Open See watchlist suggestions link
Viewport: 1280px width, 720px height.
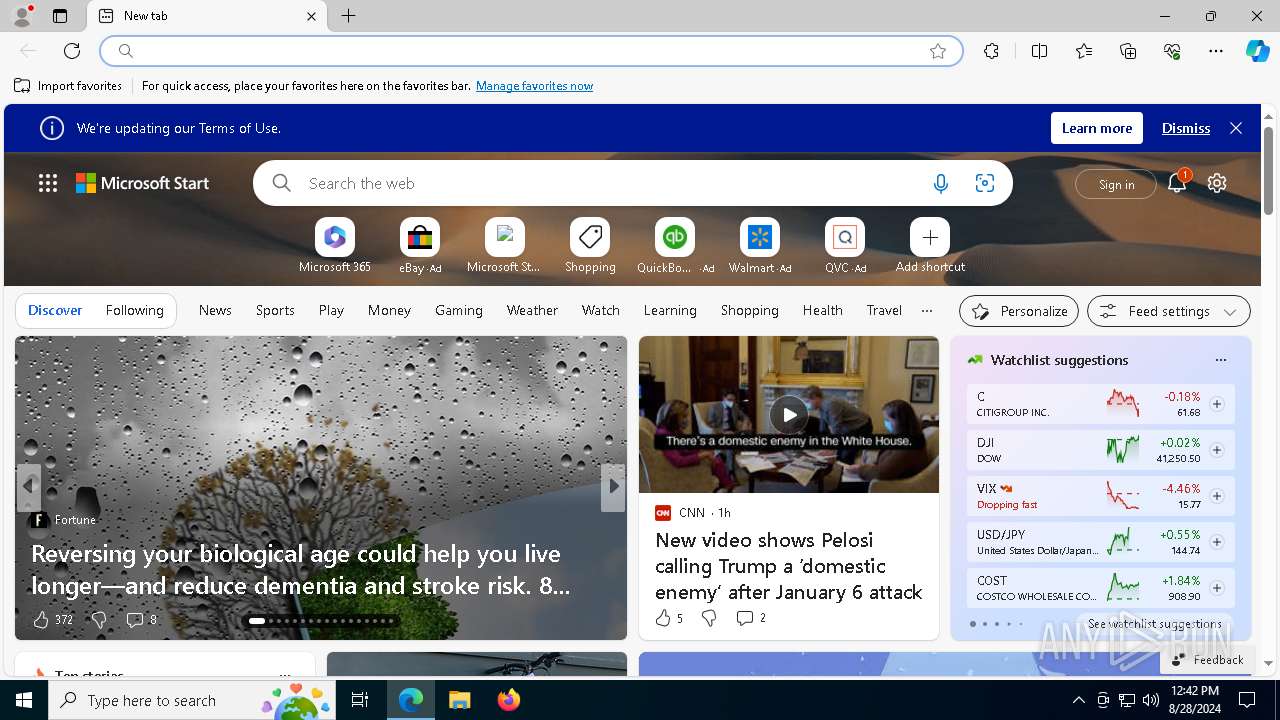click(x=1155, y=623)
